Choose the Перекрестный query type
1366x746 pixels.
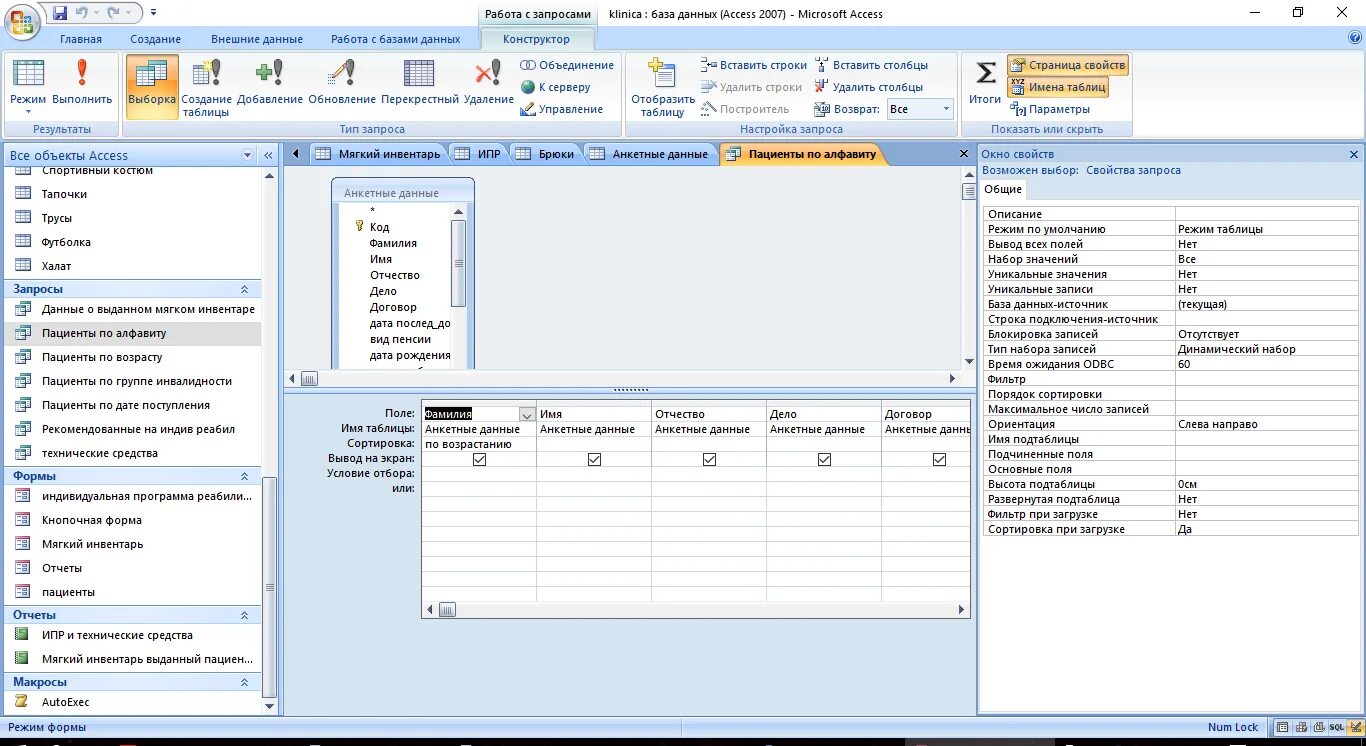420,84
